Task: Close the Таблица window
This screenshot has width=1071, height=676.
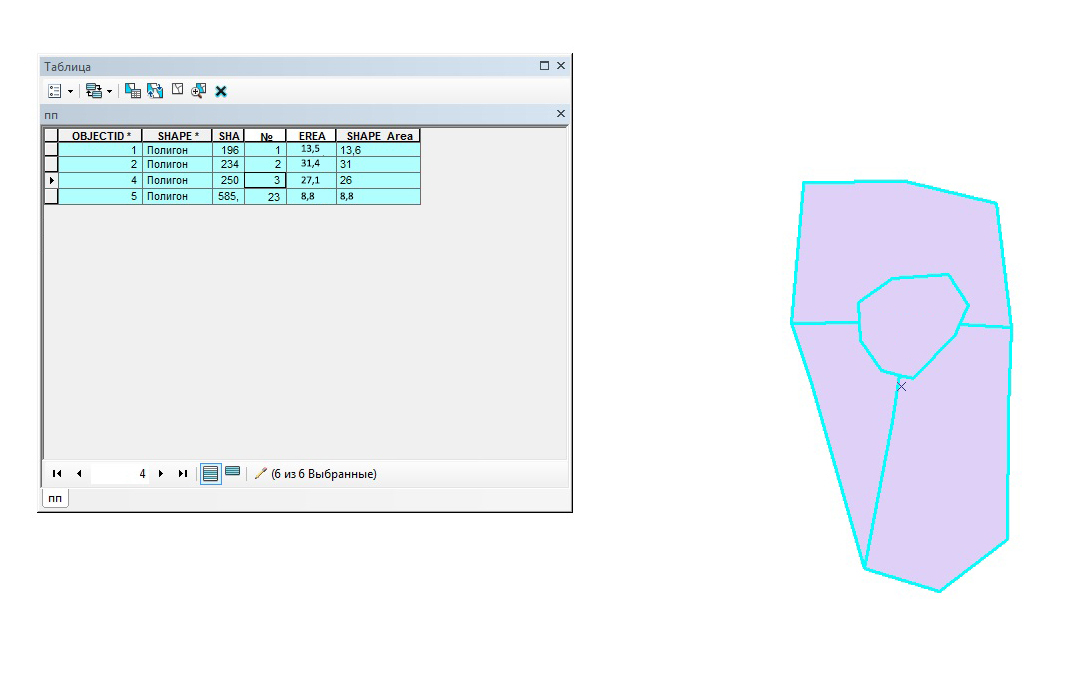Action: tap(561, 66)
